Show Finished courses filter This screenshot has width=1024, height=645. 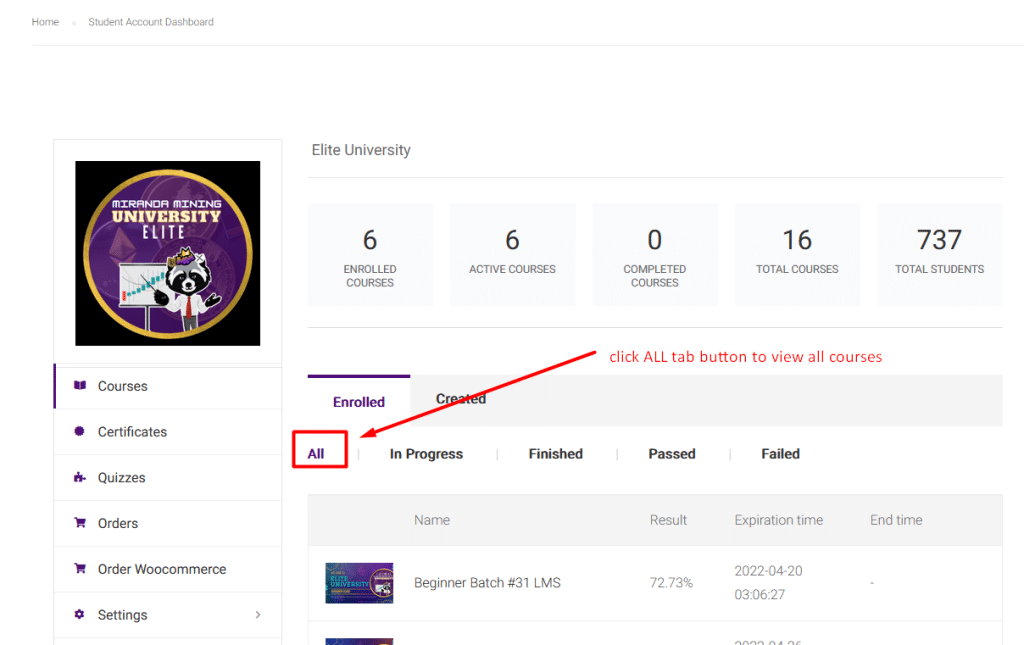555,454
